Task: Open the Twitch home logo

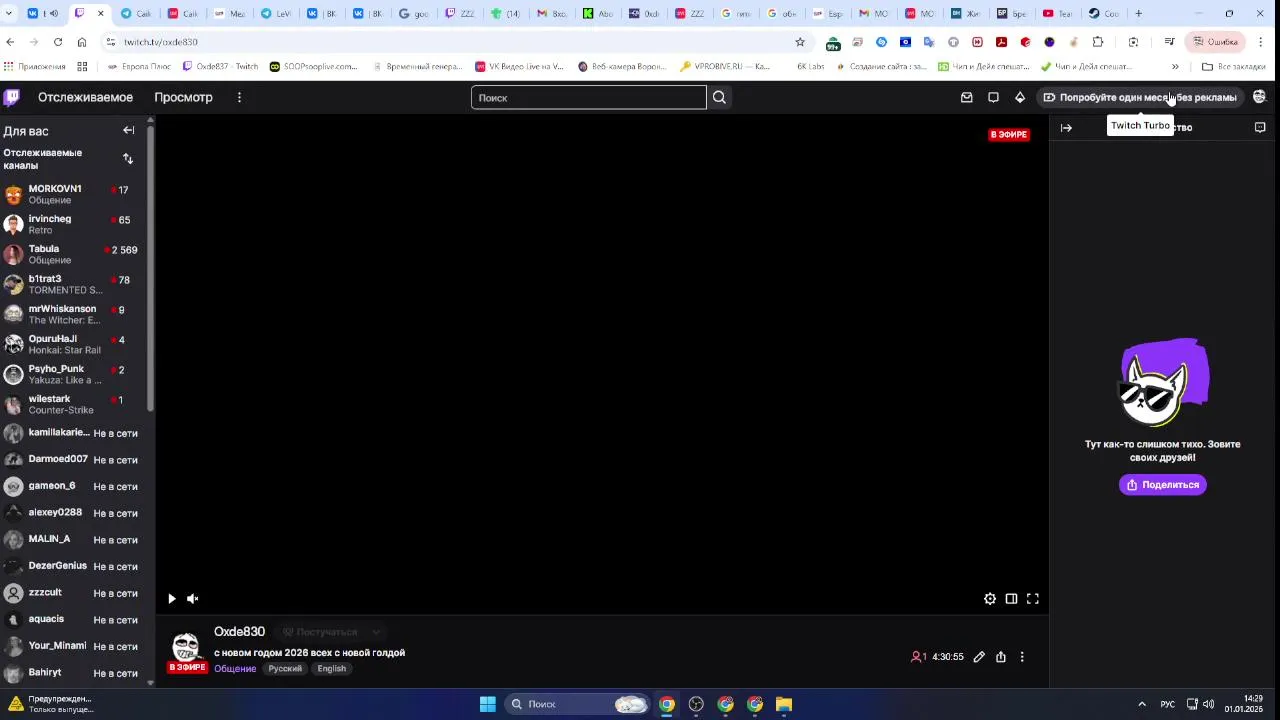Action: pos(12,97)
